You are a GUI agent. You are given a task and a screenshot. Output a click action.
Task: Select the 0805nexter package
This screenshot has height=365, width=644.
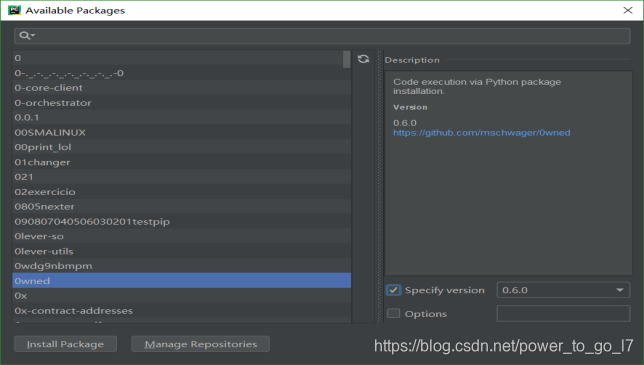click(182, 207)
